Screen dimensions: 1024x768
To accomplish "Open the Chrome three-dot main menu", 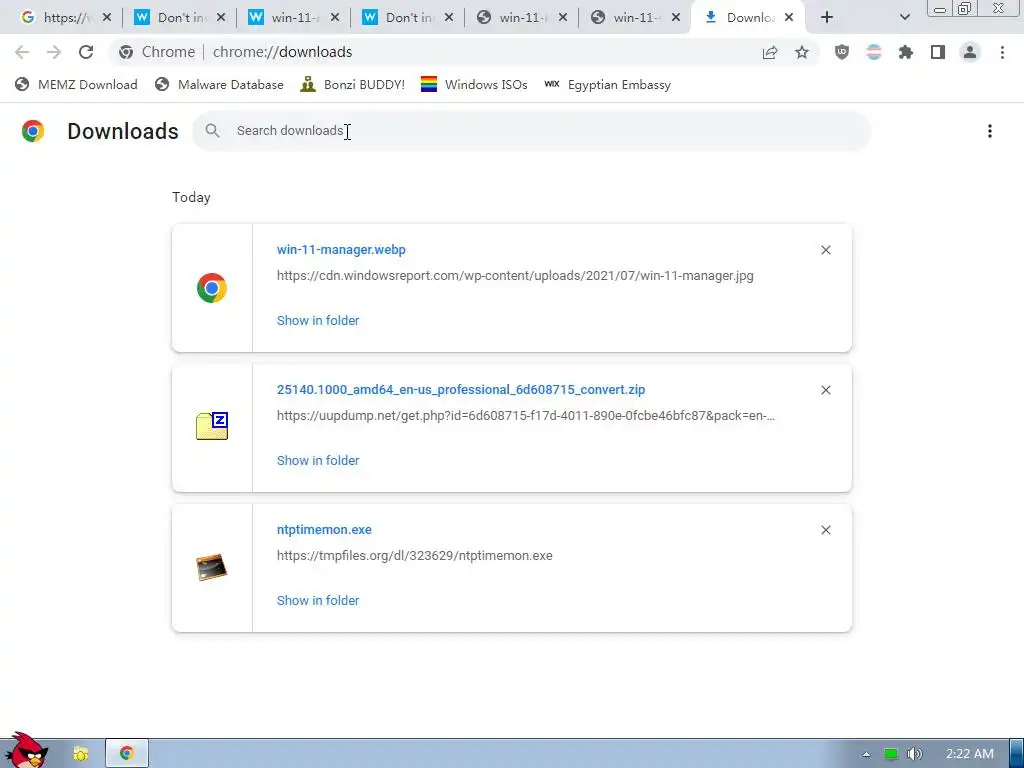I will (x=1002, y=52).
